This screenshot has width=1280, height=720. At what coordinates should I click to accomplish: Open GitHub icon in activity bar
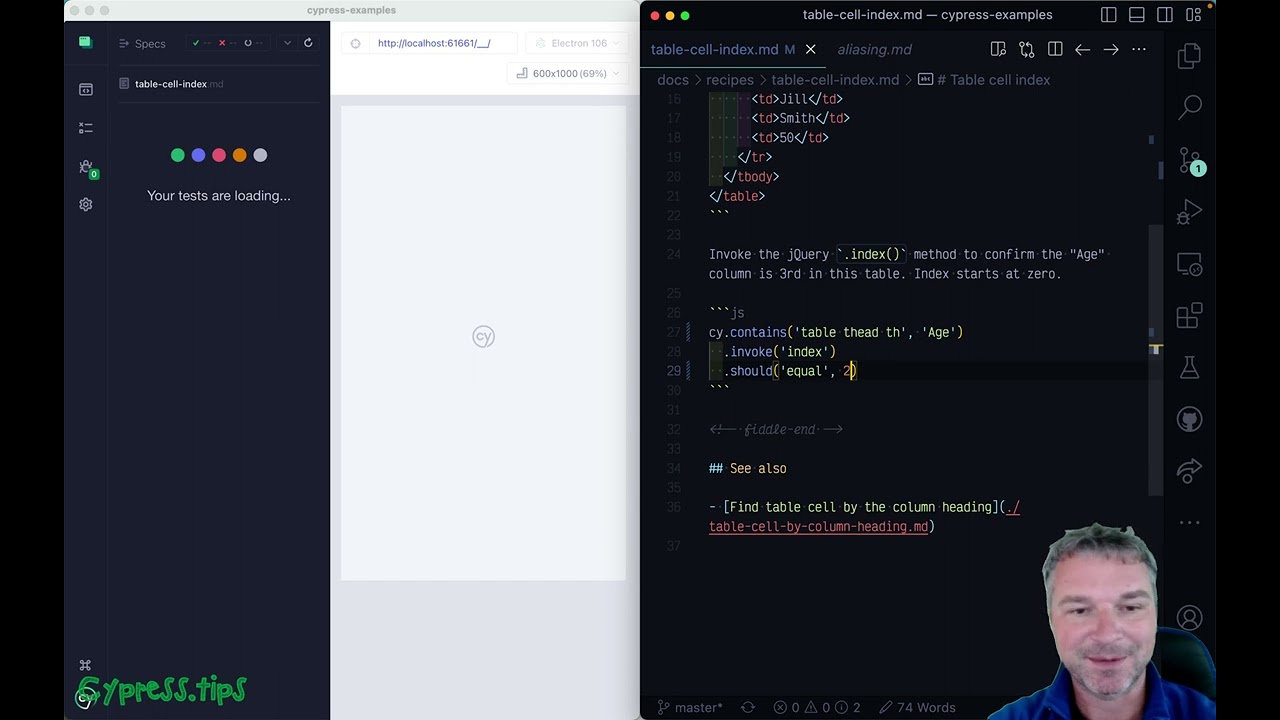click(1189, 419)
